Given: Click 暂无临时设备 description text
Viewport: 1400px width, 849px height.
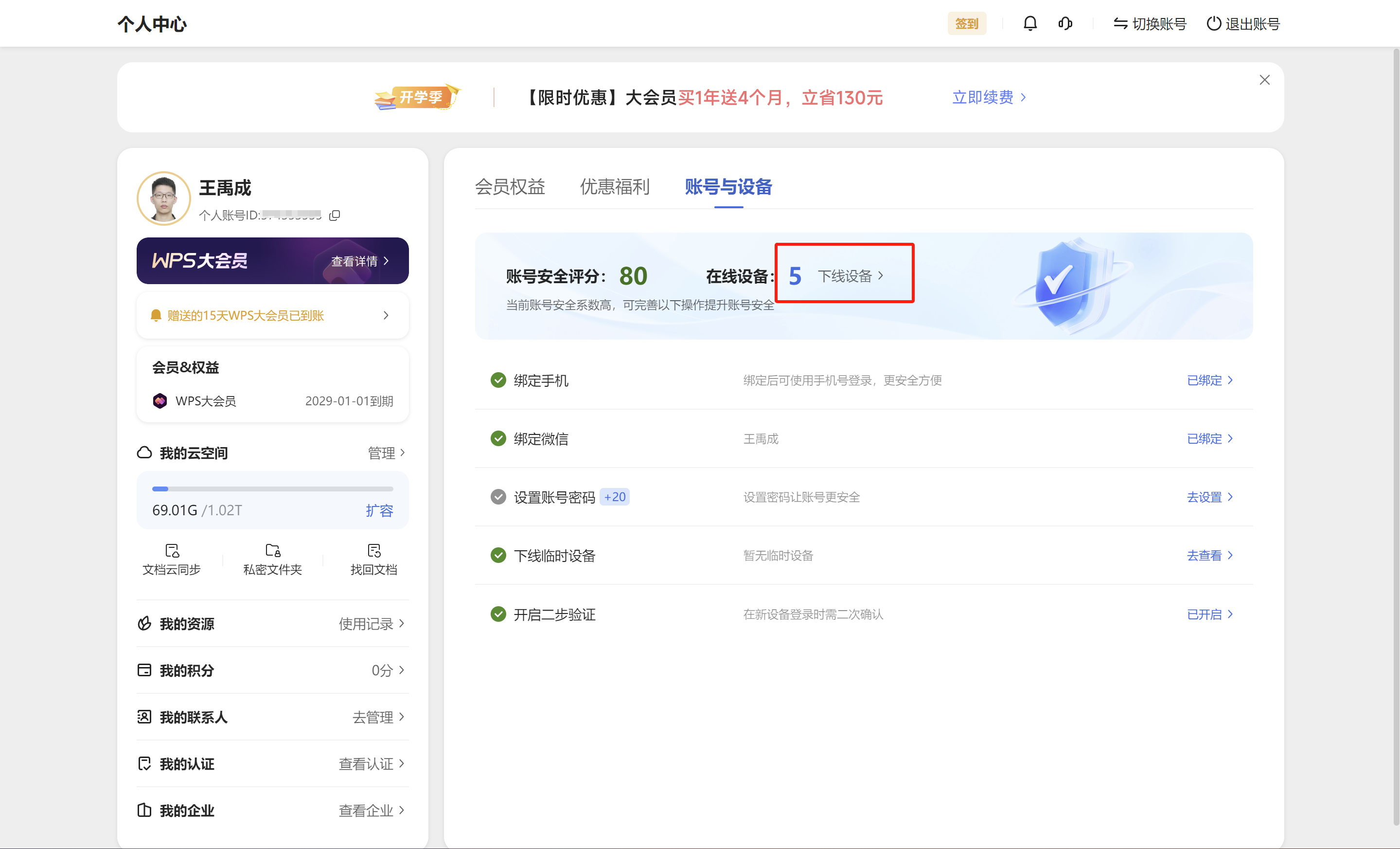Looking at the screenshot, I should pos(778,555).
